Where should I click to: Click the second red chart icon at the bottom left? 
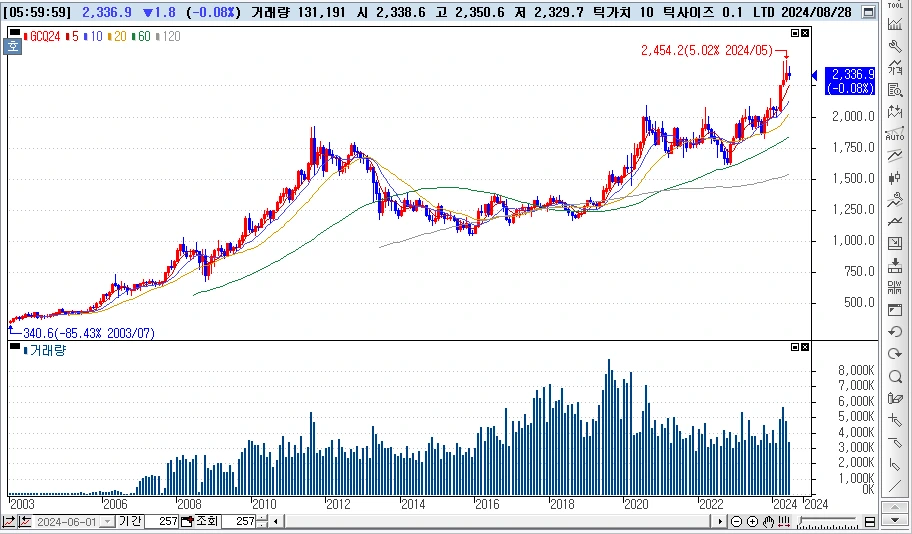[x=24, y=521]
